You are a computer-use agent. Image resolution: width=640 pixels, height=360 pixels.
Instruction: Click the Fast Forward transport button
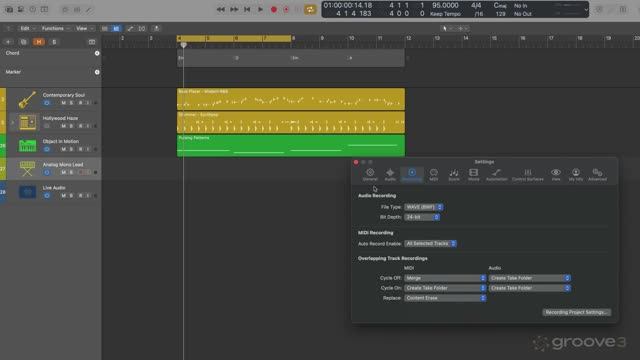pyautogui.click(x=234, y=9)
